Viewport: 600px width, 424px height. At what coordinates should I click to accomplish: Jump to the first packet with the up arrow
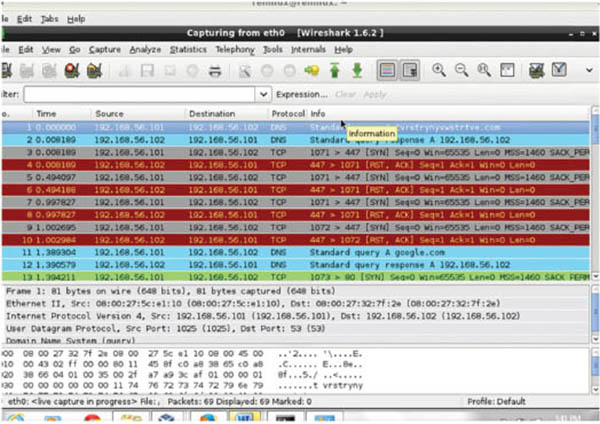pyautogui.click(x=334, y=71)
